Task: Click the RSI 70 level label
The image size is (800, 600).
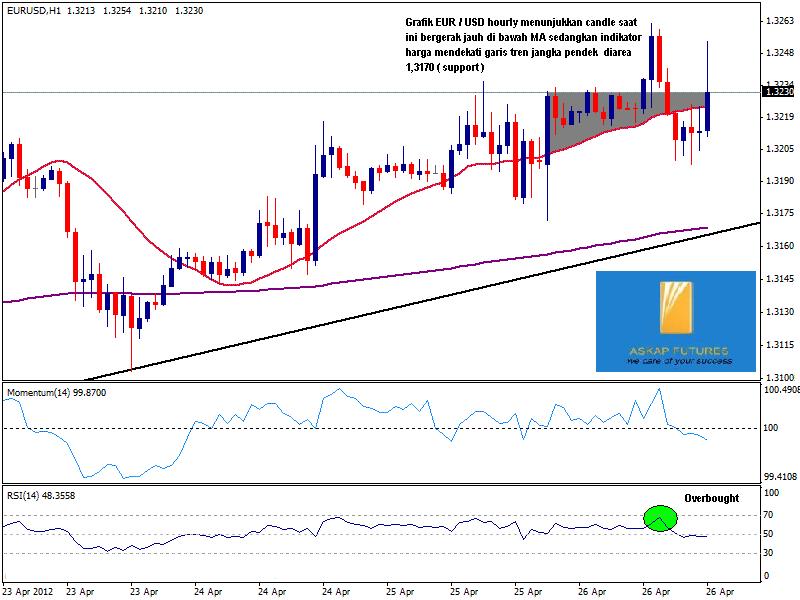Action: tap(770, 515)
